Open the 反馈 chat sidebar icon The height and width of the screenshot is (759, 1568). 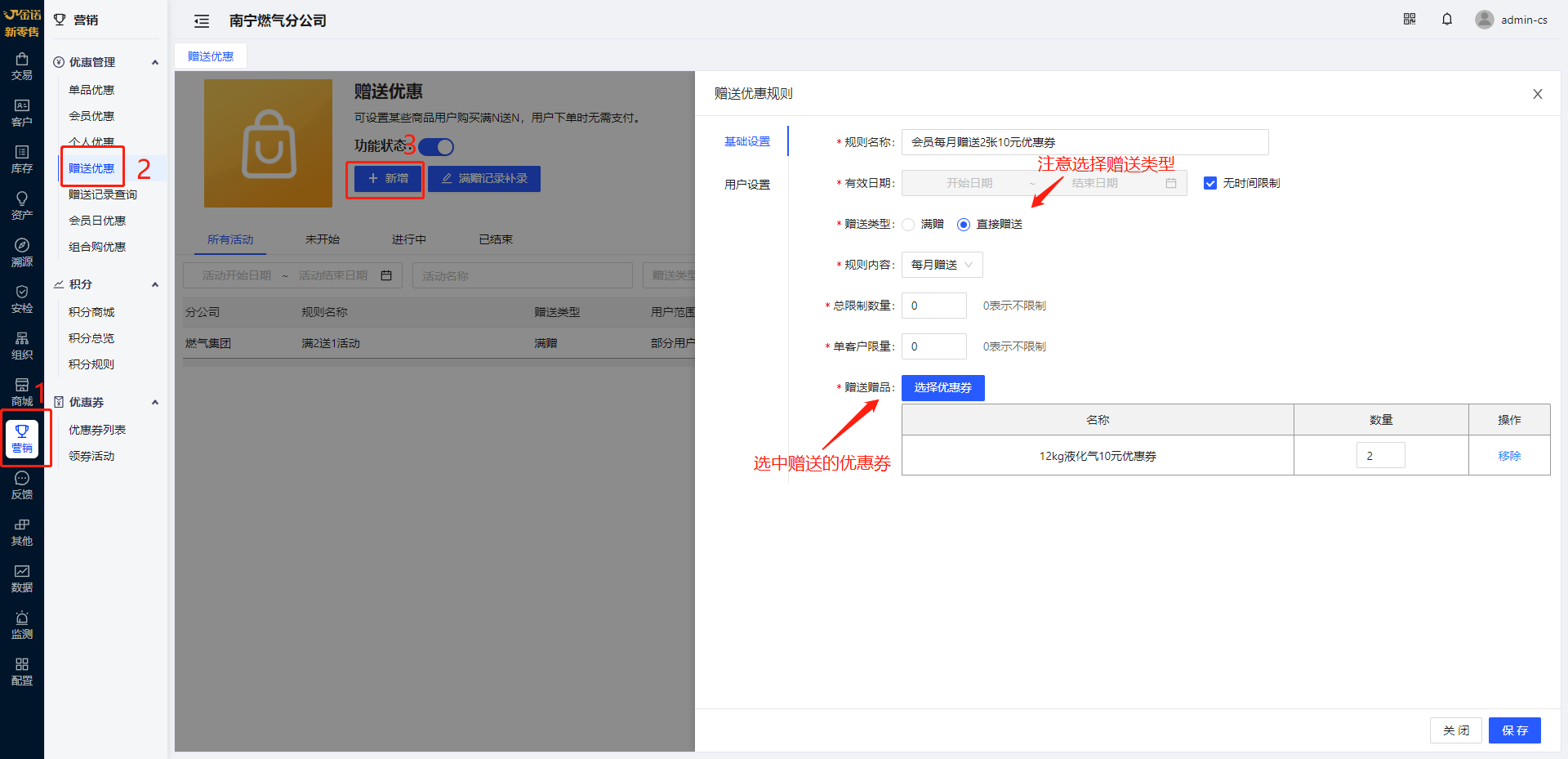pos(22,485)
